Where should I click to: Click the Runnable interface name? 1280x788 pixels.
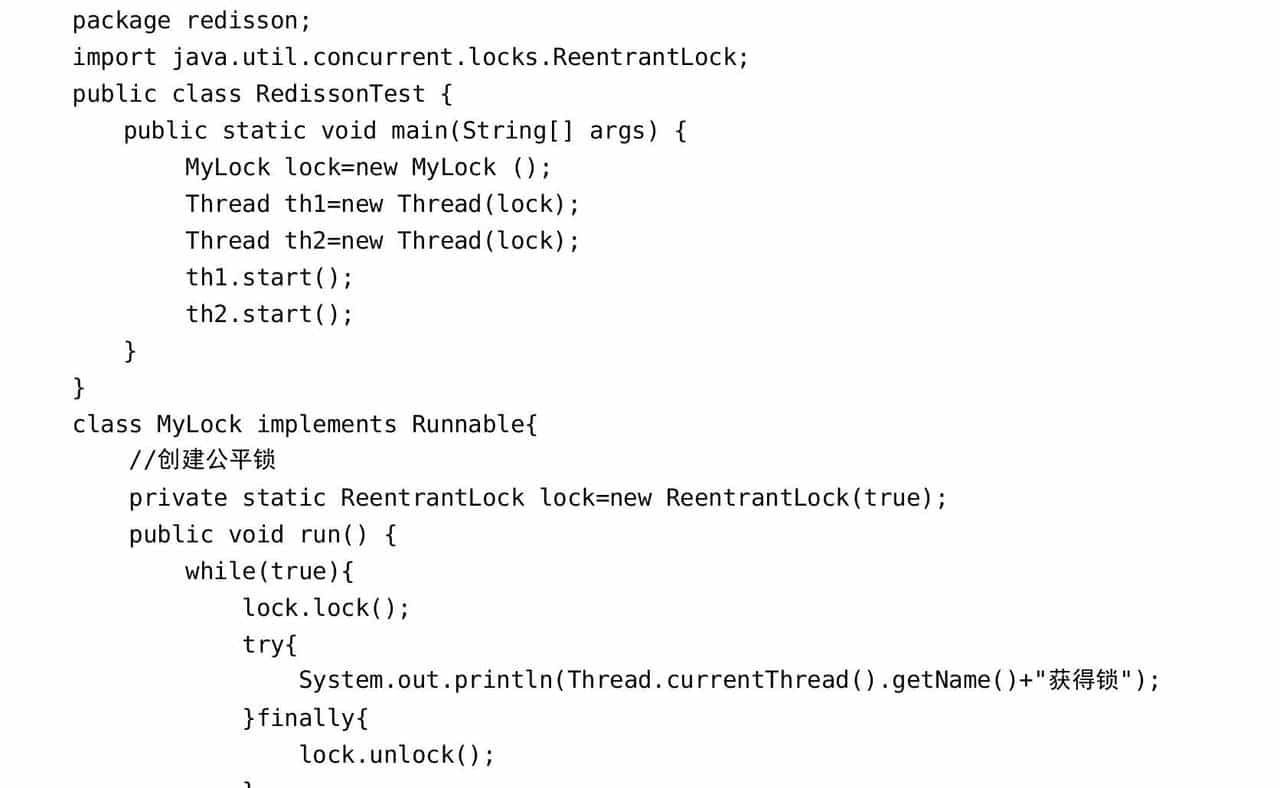(x=467, y=425)
